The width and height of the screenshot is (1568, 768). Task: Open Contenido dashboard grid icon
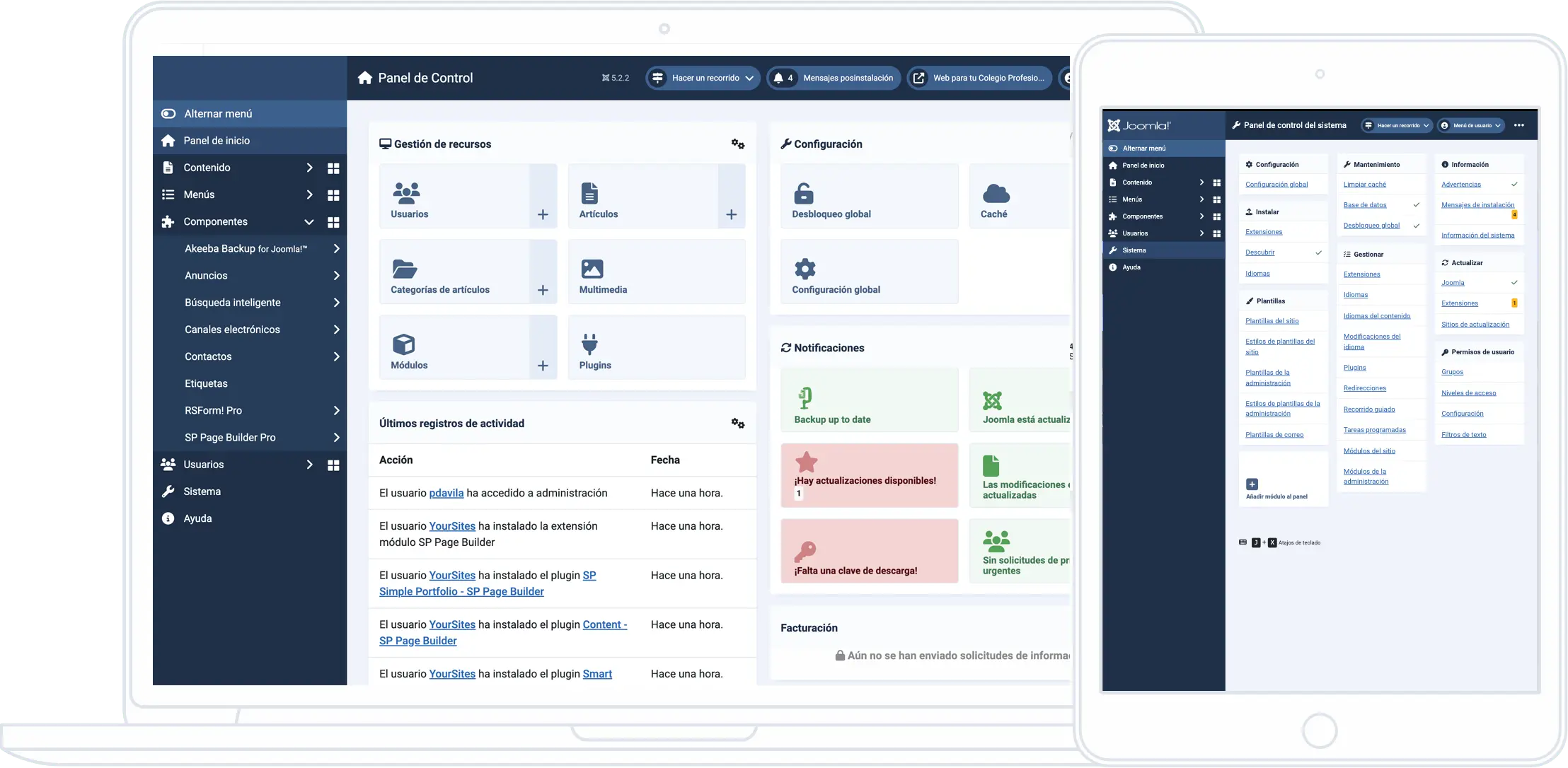[x=333, y=168]
